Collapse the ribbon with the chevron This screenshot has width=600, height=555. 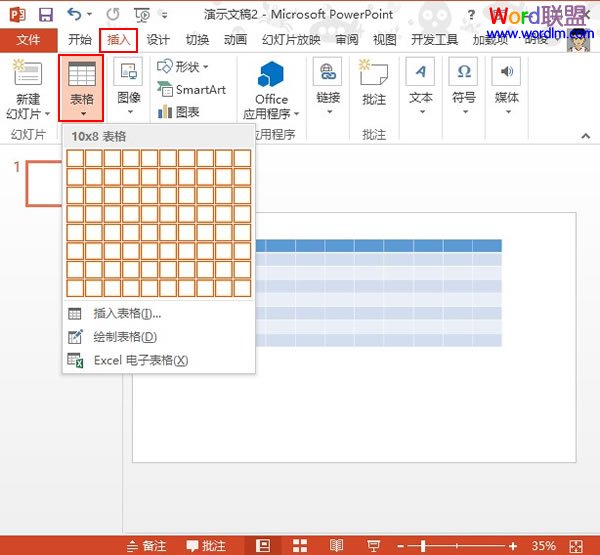585,136
